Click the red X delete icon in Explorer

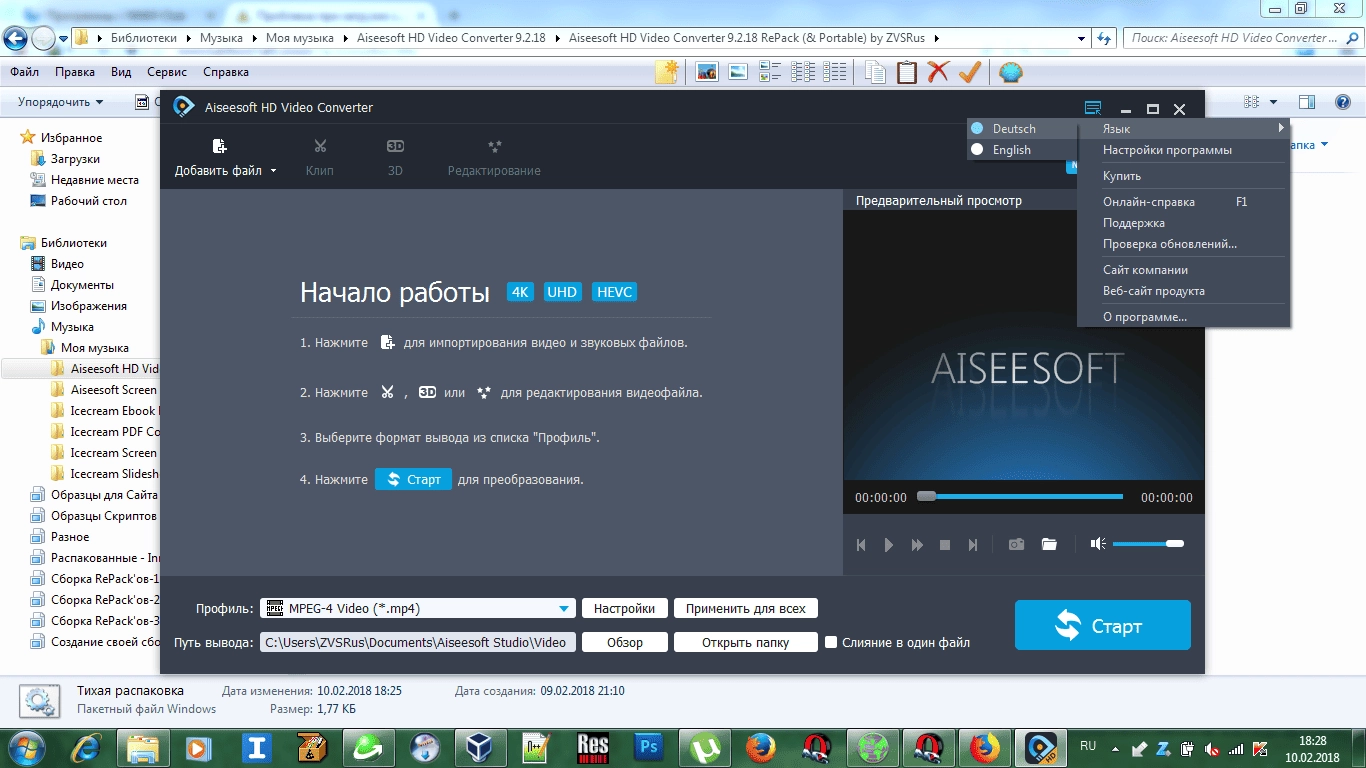pyautogui.click(x=938, y=72)
